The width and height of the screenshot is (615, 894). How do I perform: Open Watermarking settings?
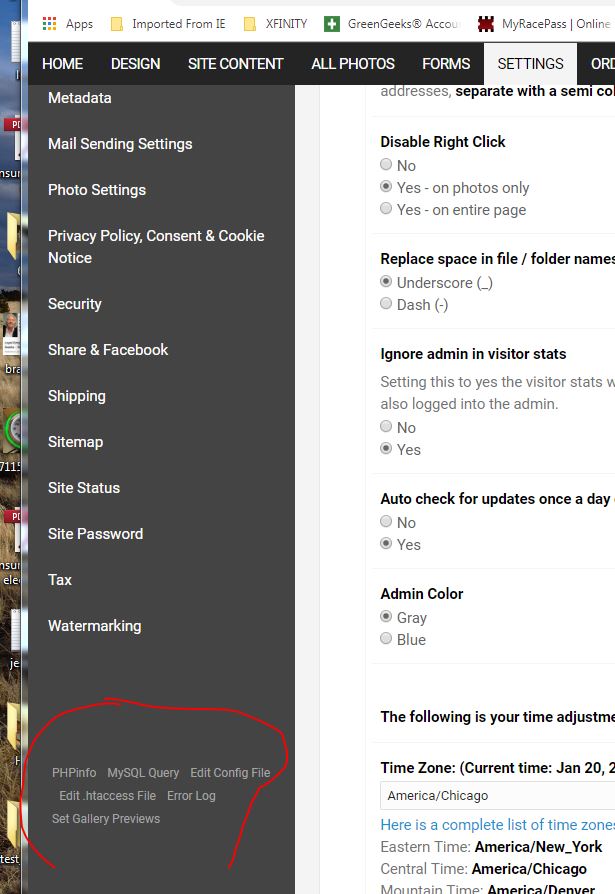coord(95,626)
